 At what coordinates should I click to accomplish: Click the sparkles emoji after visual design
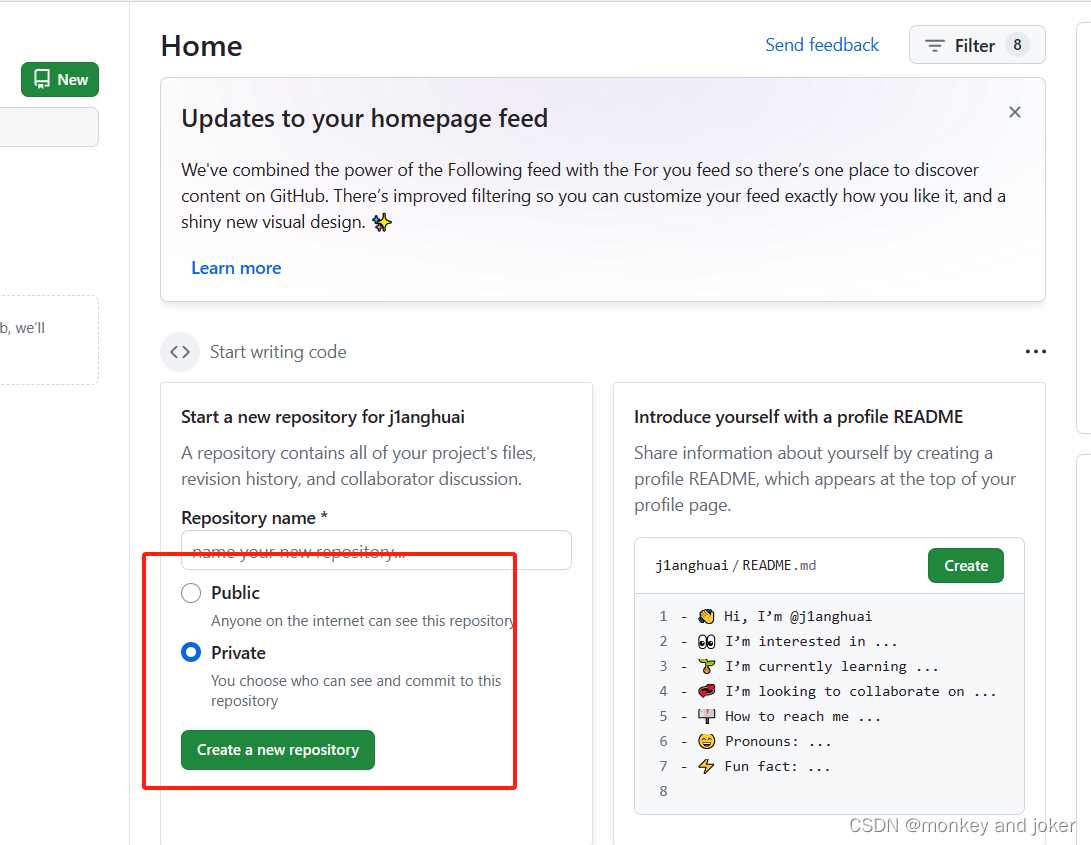381,223
